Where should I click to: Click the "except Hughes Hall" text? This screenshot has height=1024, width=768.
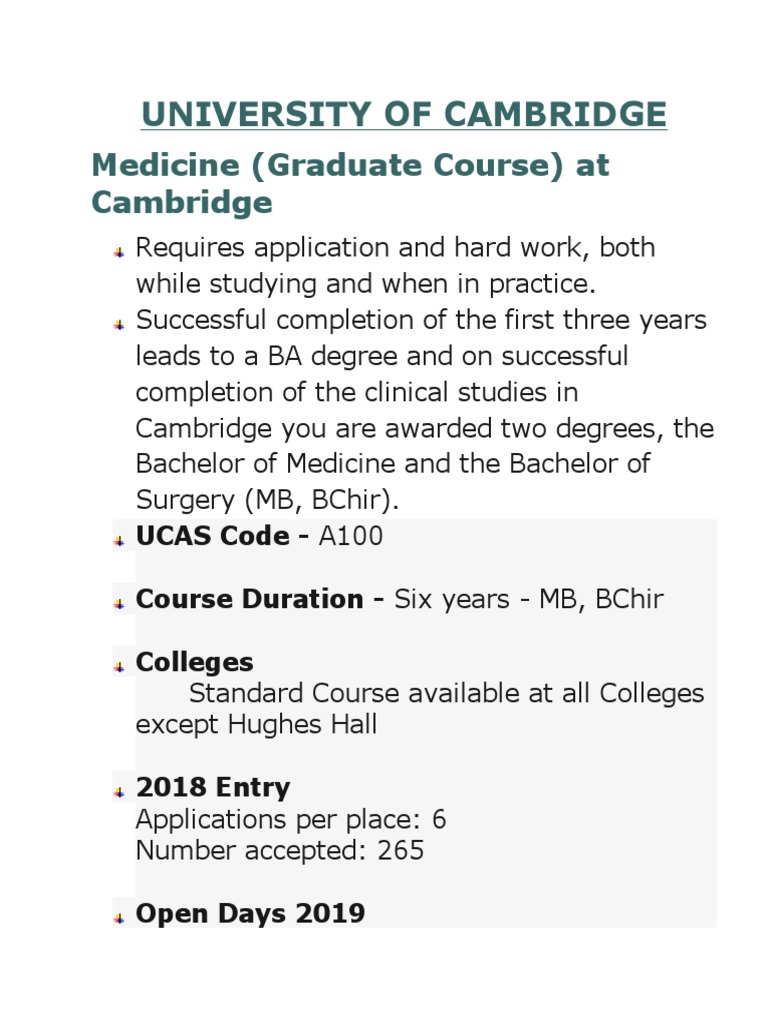tap(256, 725)
